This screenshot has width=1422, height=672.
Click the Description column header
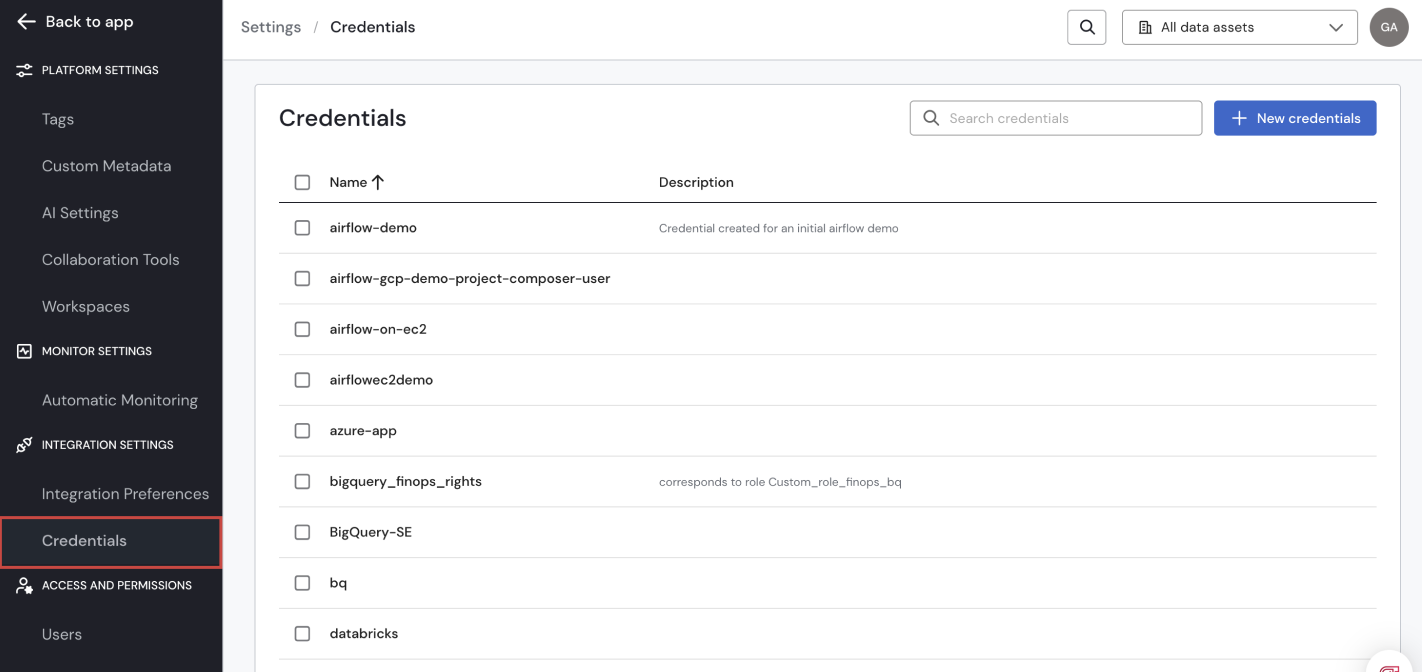(696, 182)
